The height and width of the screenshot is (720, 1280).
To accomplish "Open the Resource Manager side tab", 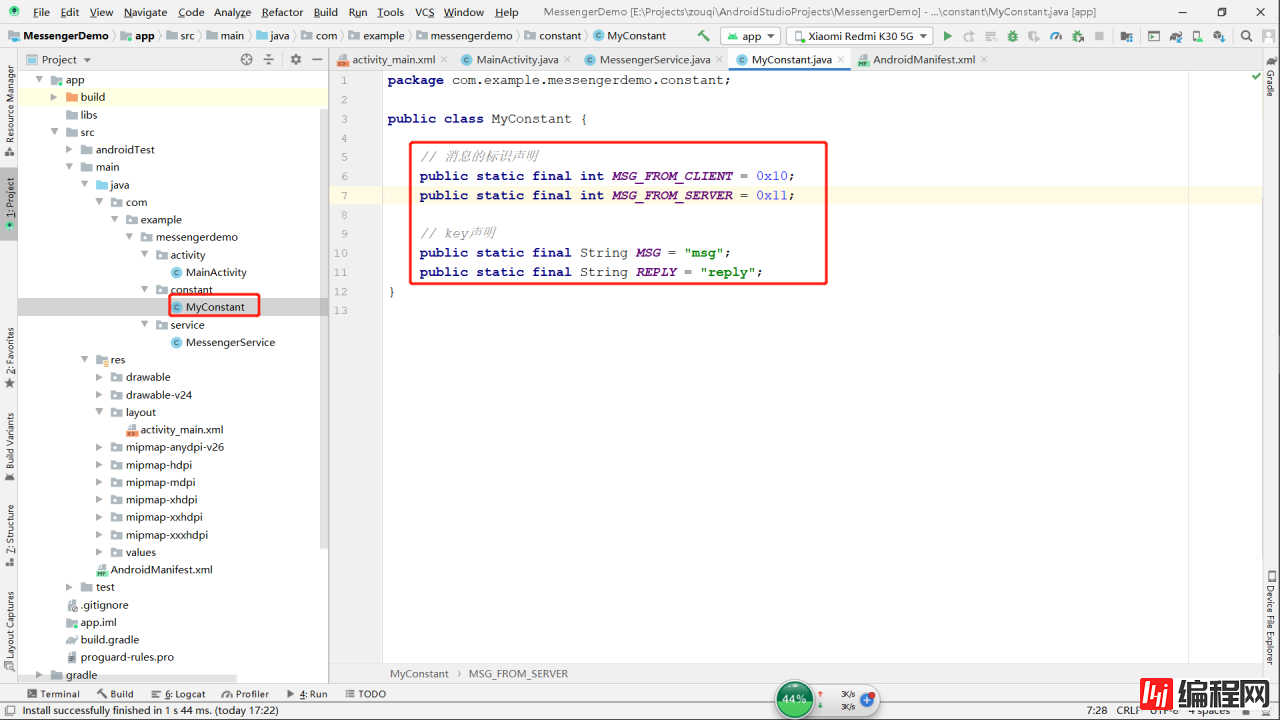I will 9,110.
